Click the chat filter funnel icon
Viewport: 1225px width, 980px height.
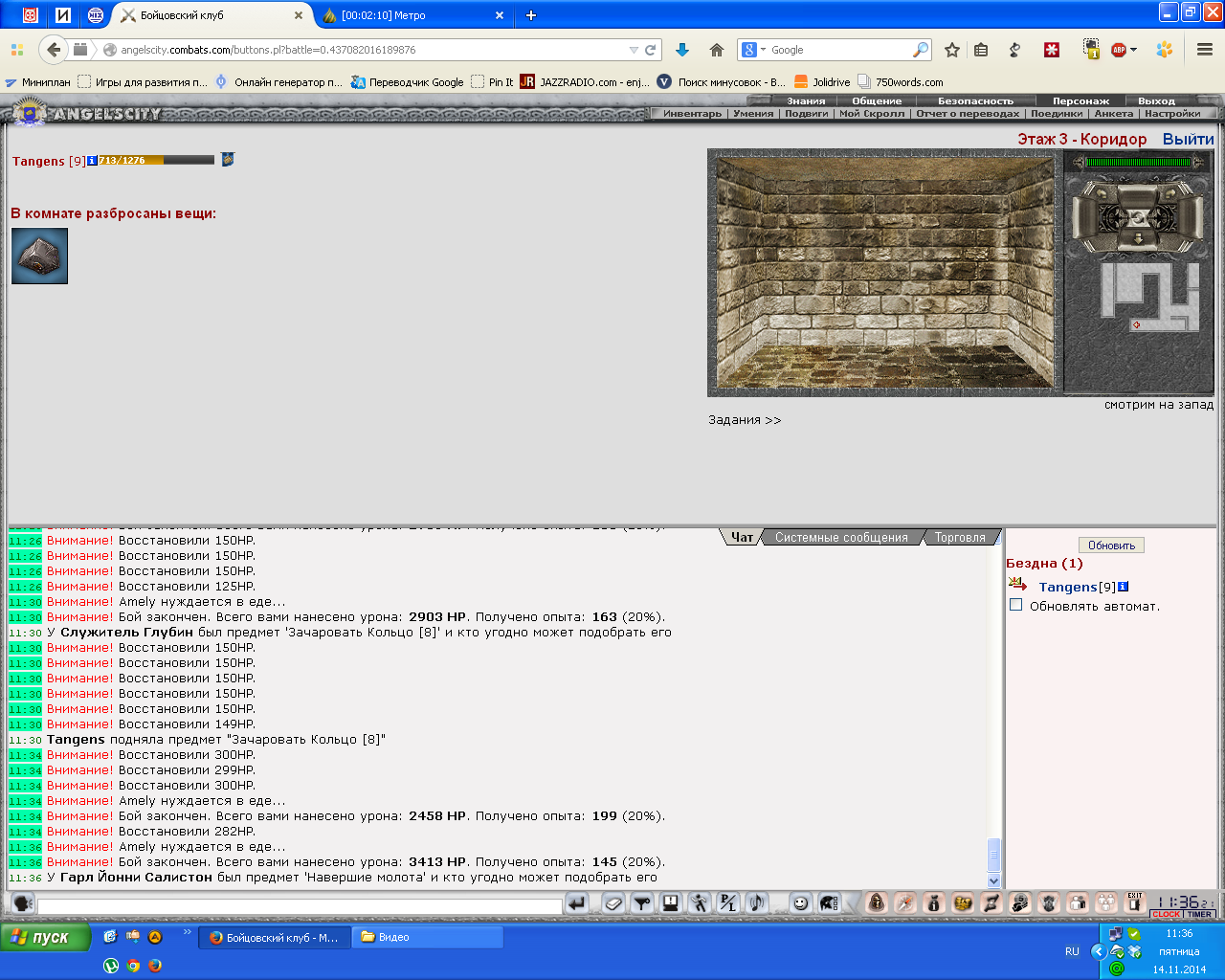pyautogui.click(x=642, y=902)
